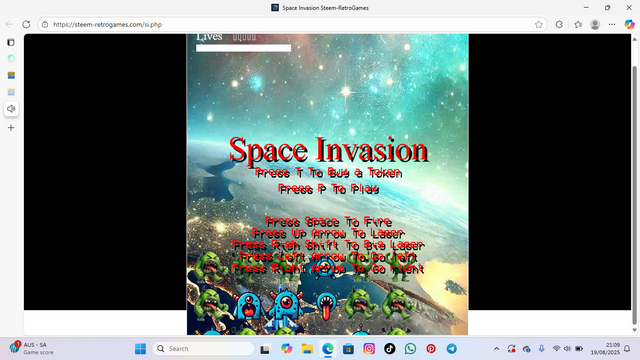Click 'Press Up Arrow To Laser' instruction
The height and width of the screenshot is (360, 640).
(329, 233)
